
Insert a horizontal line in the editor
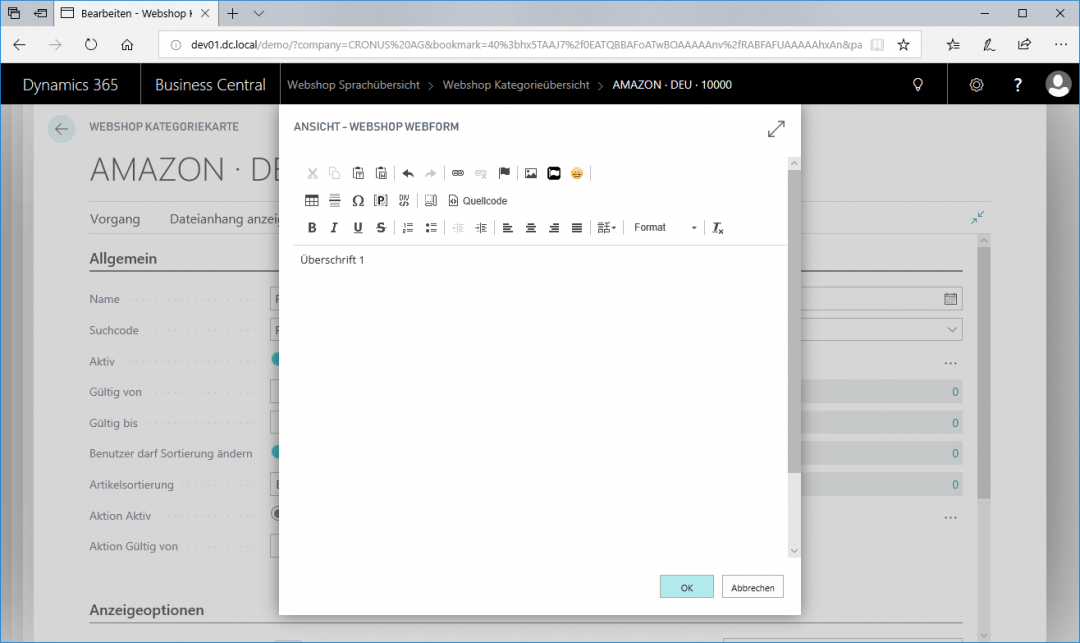pos(335,200)
